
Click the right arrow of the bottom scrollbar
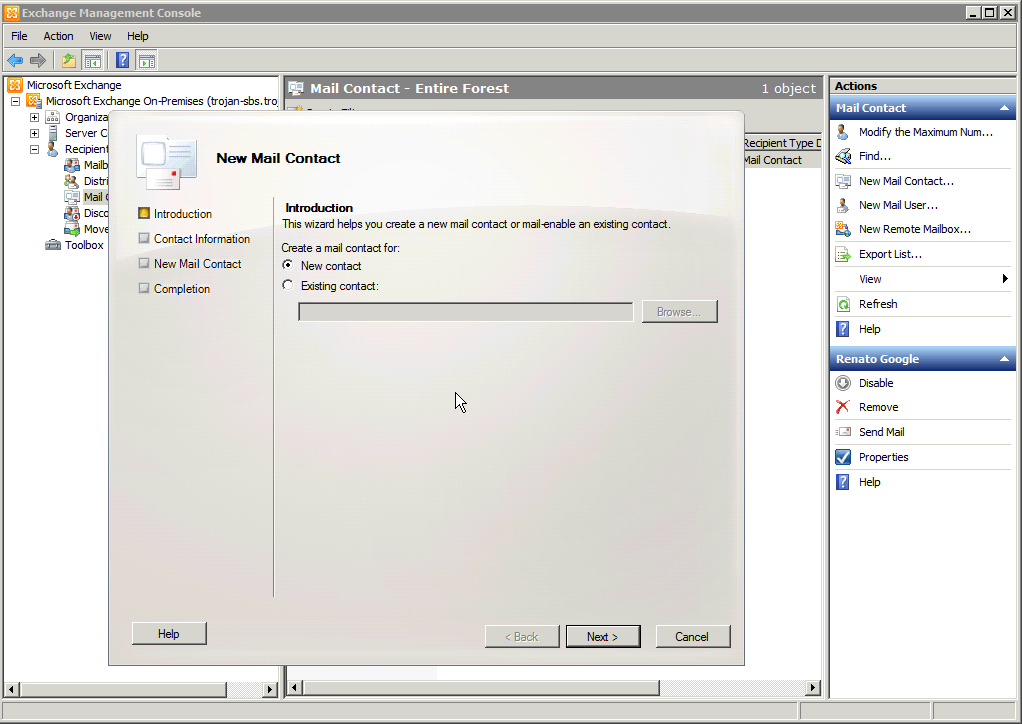[813, 687]
